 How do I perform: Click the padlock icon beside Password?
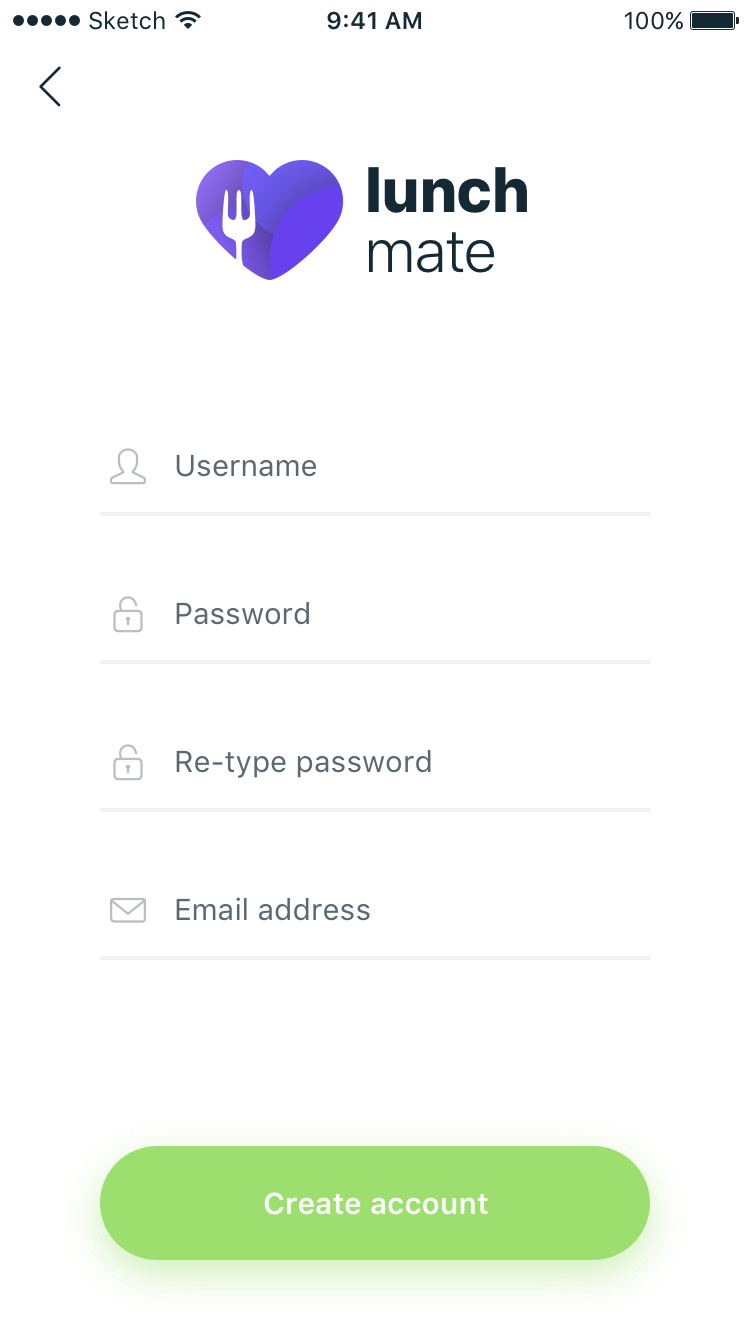(128, 615)
